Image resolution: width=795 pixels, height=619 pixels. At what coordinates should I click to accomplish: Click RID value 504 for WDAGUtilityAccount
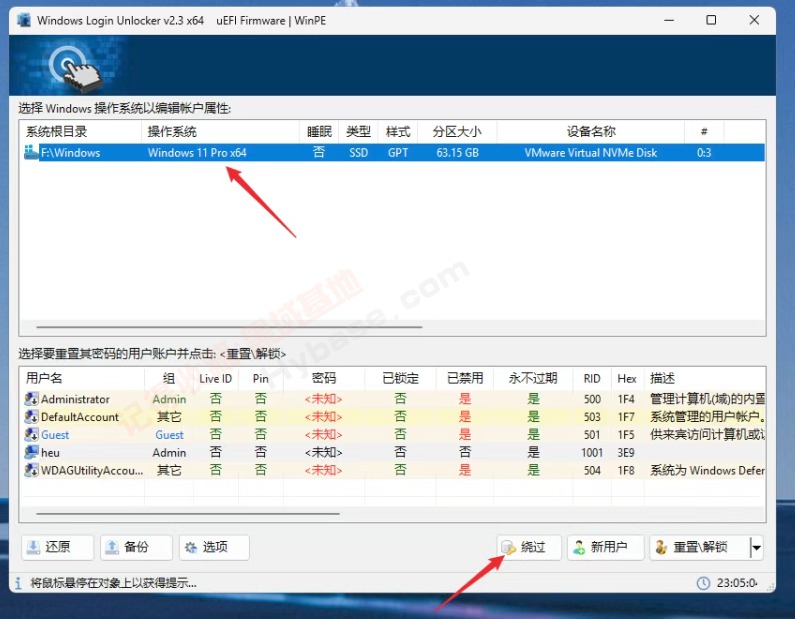tap(592, 470)
